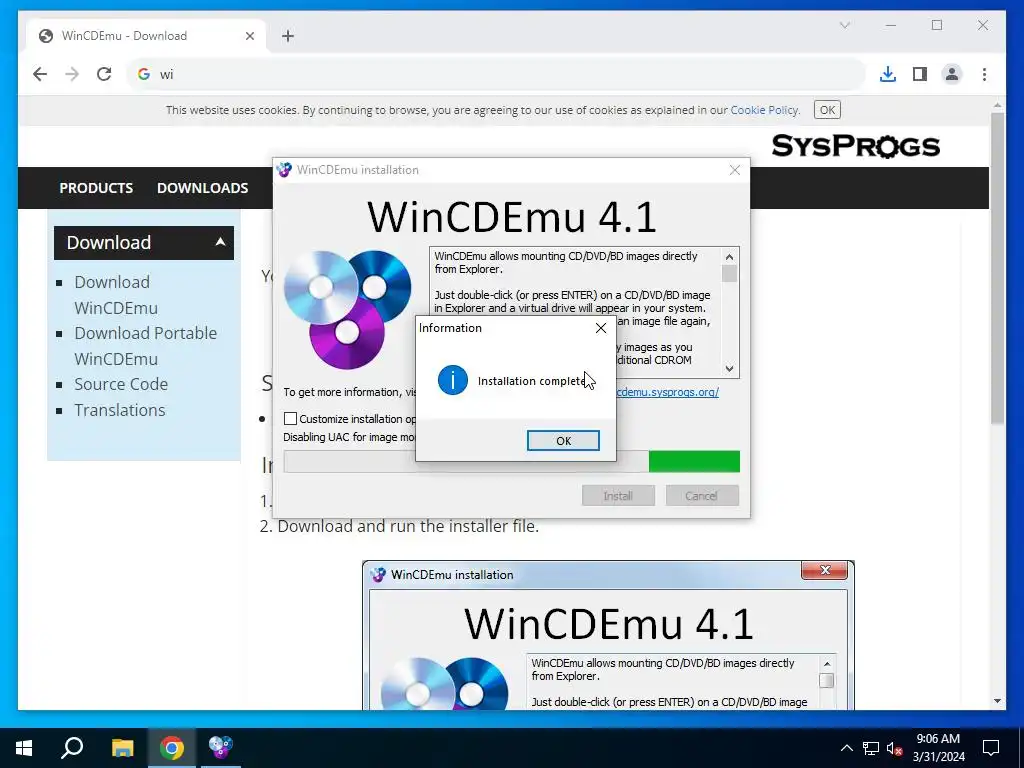Open the Cookie Policy link

[x=764, y=110]
